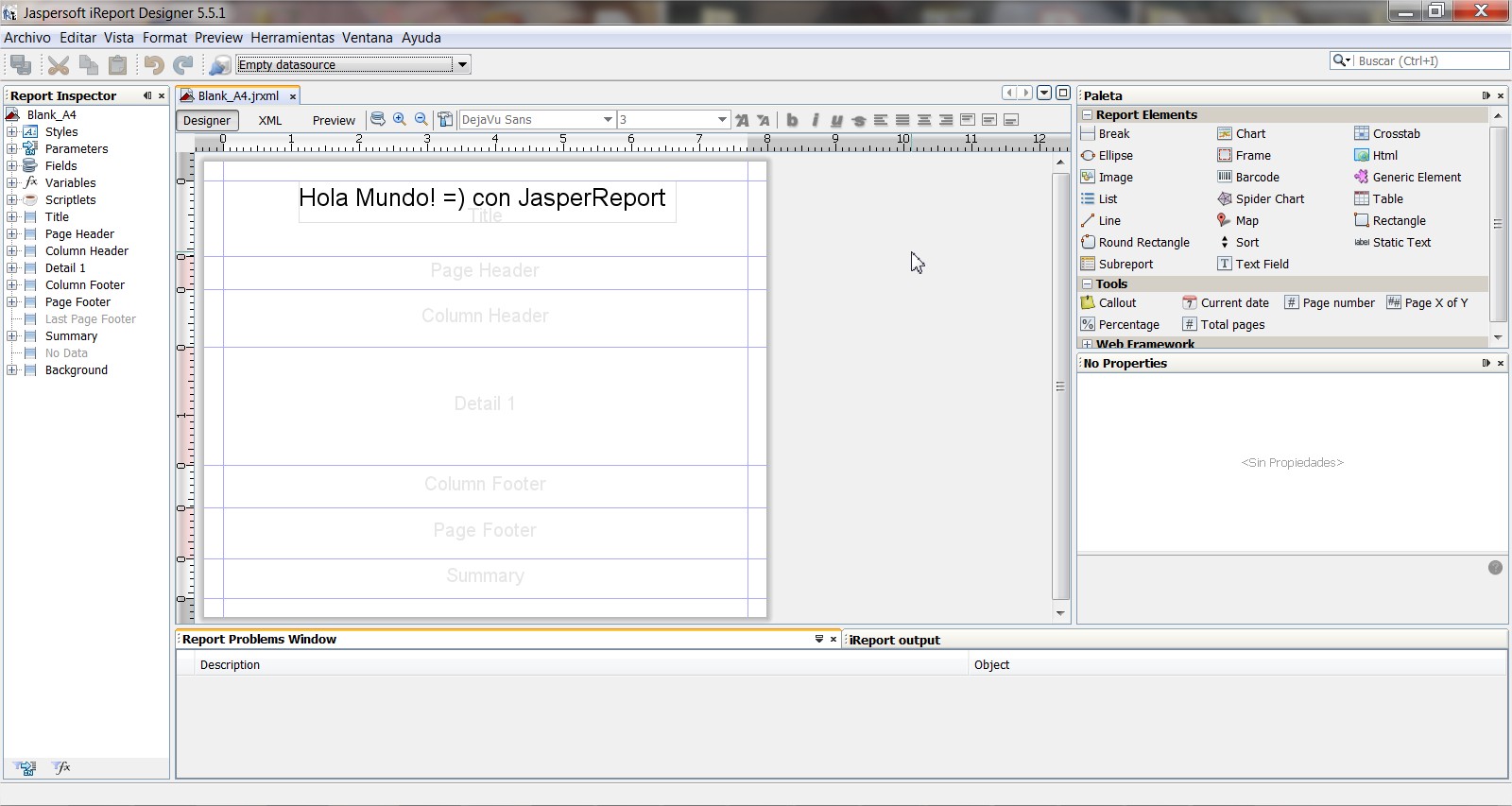This screenshot has height=806, width=1512.
Task: Click the report query database icon
Action: point(377,119)
